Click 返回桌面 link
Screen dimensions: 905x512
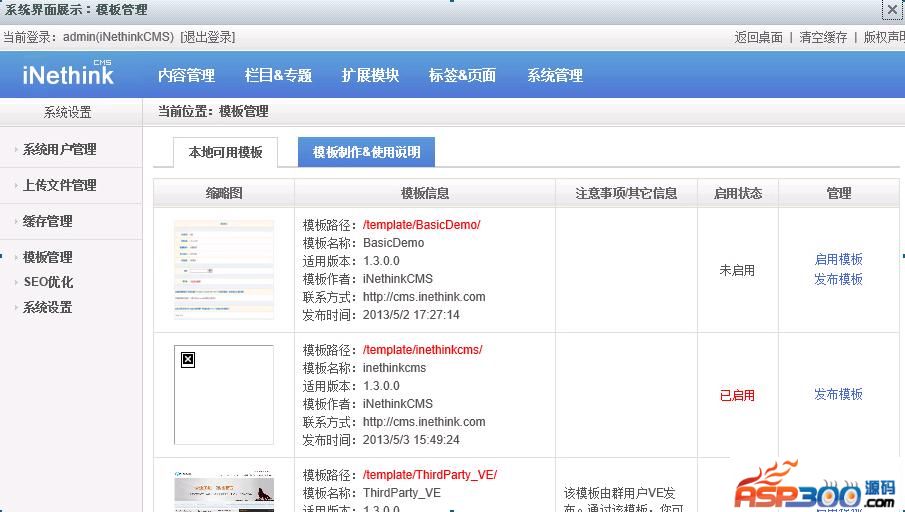tap(758, 38)
